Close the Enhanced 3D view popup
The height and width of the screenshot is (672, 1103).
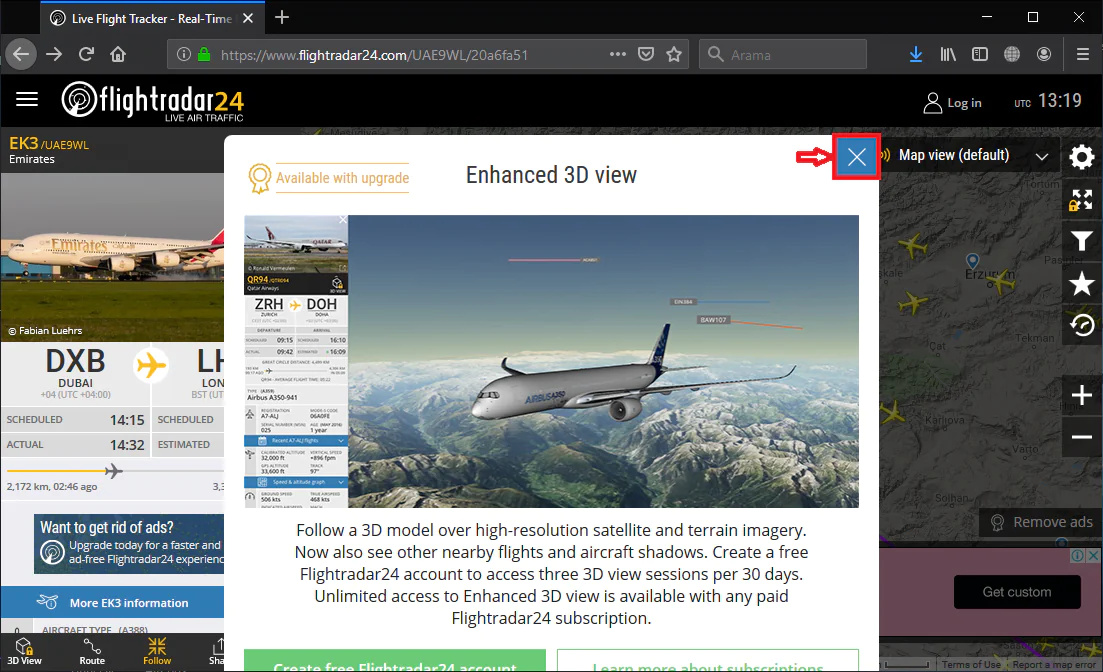[x=856, y=156]
